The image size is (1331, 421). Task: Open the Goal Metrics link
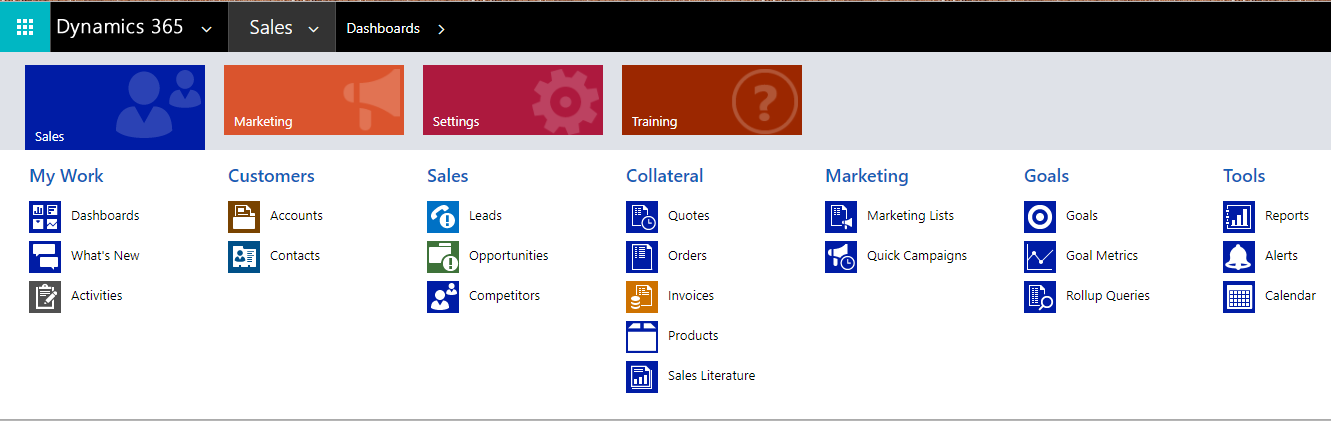point(1102,256)
